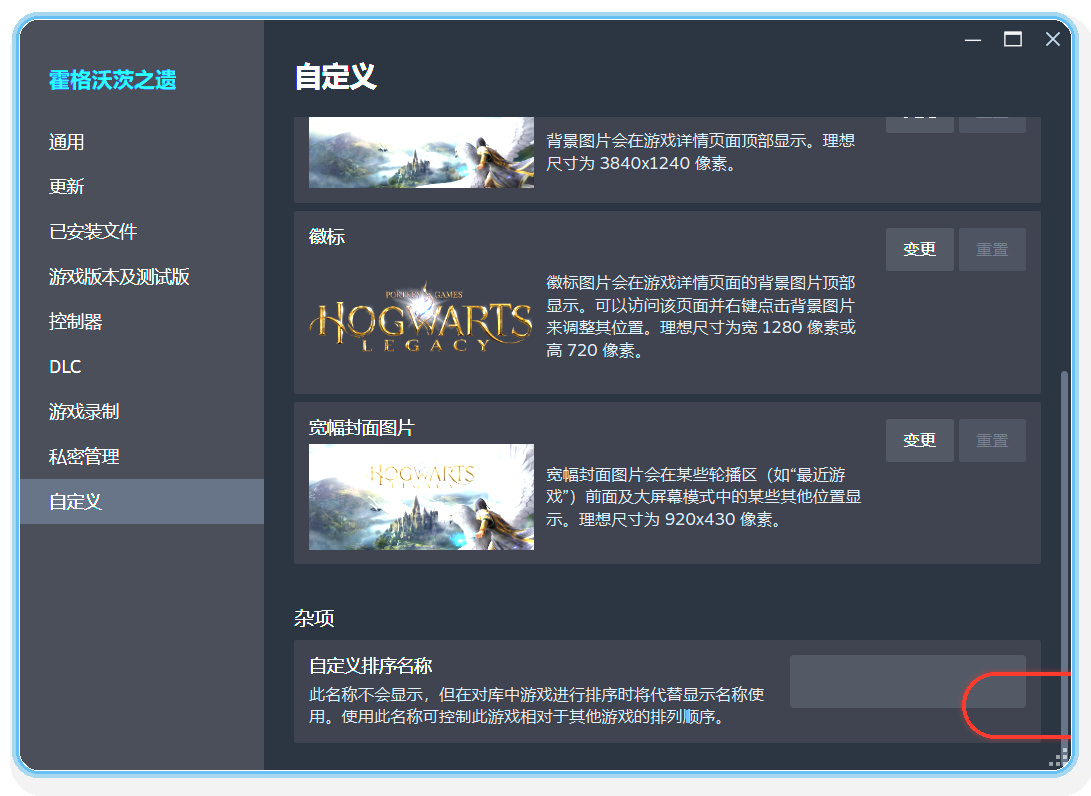1091x796 pixels.
Task: Select 游戏版本及测试版 in the sidebar
Action: 142,277
